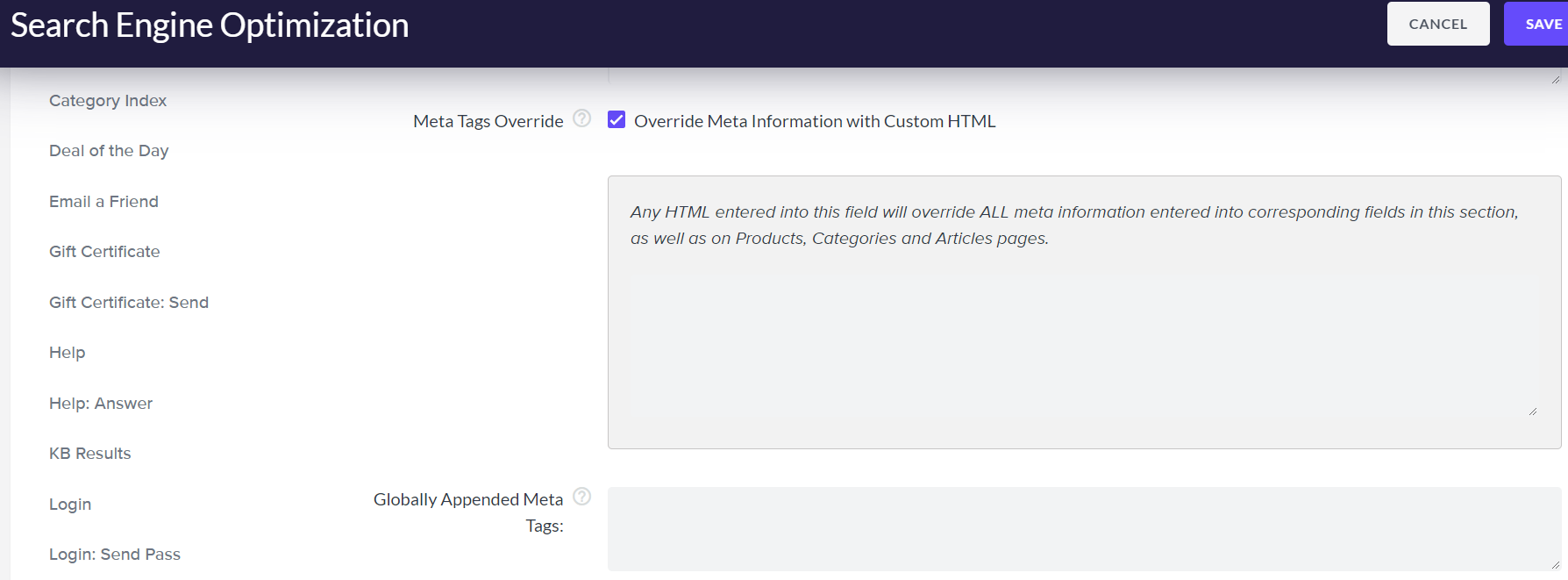This screenshot has height=580, width=1568.
Task: Open Help: Answer page settings
Action: click(x=101, y=404)
